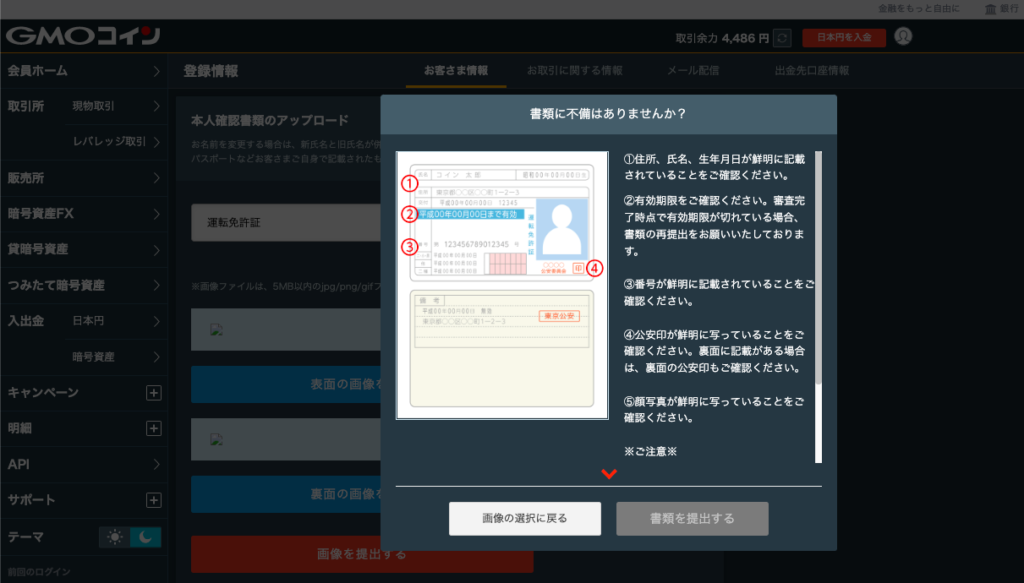Expand the 明細 plus icon

[153, 428]
